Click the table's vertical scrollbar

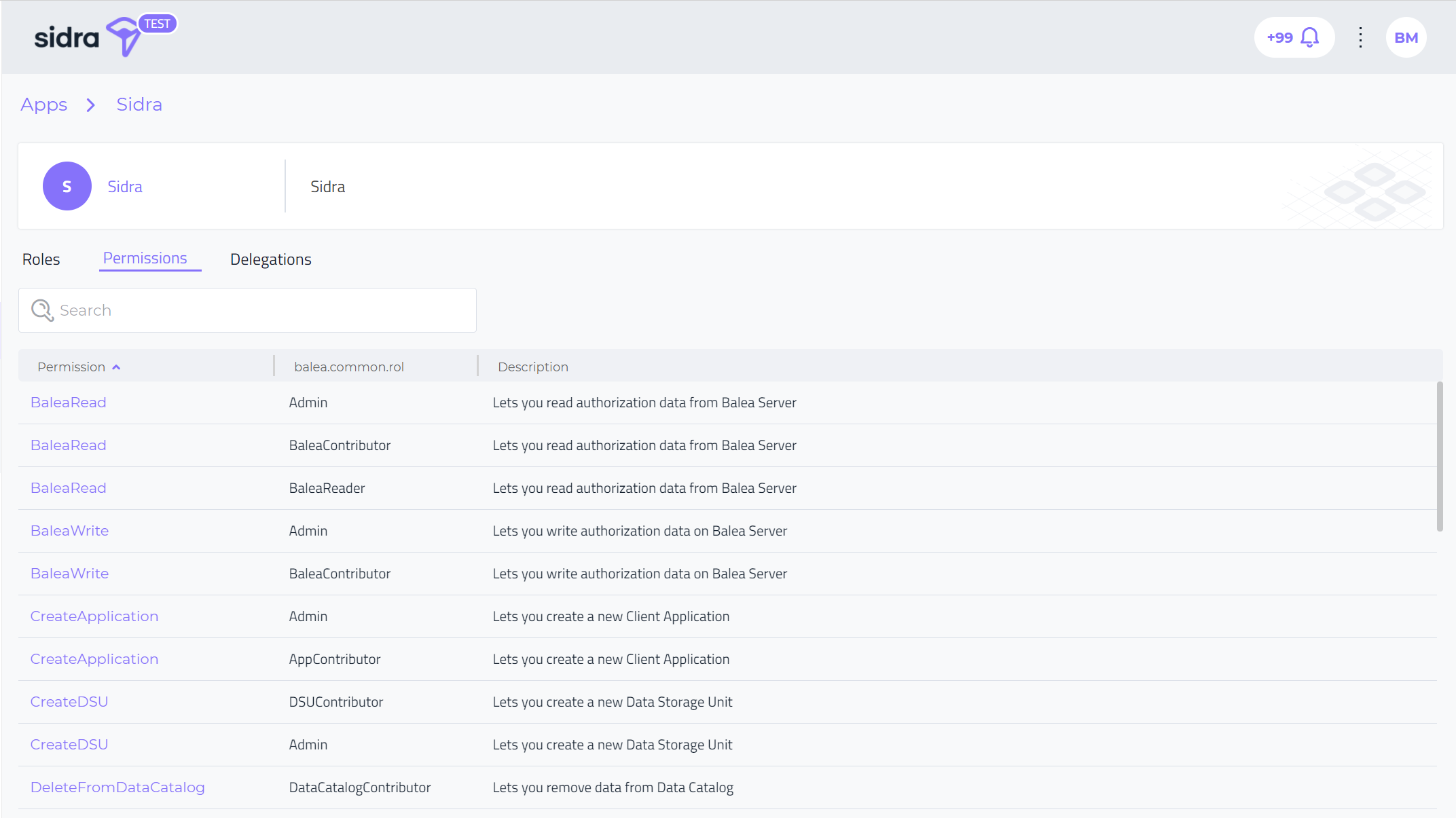coord(1440,456)
